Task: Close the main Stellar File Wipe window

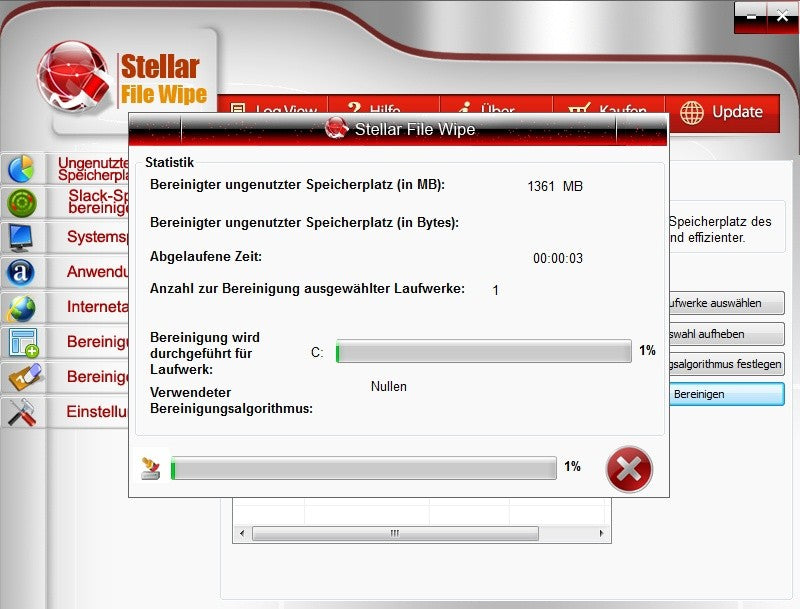Action: click(x=783, y=17)
